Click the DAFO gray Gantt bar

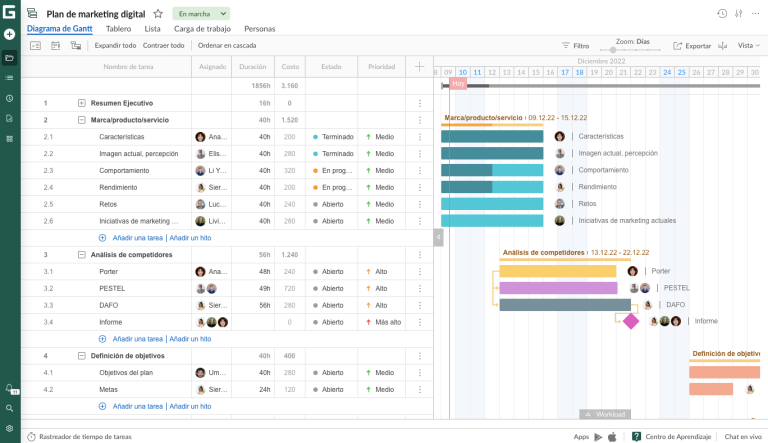[x=565, y=305]
